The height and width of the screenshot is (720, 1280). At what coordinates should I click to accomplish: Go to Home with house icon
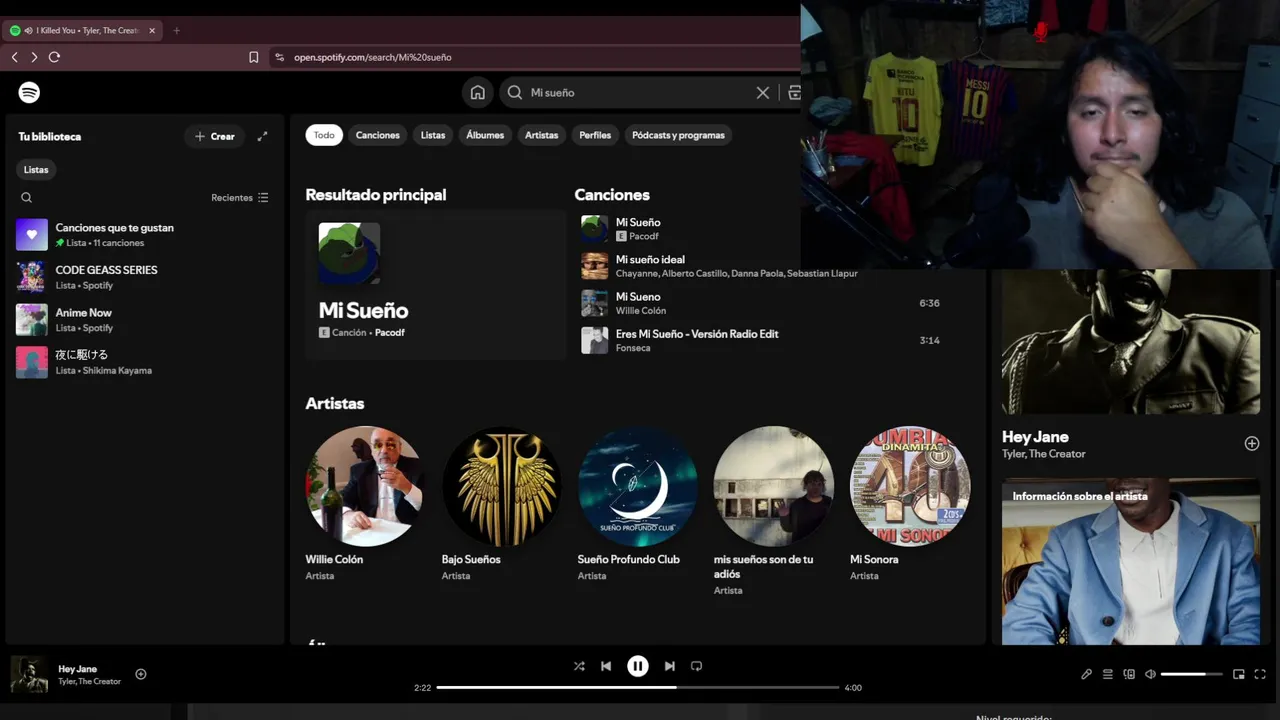tap(478, 92)
